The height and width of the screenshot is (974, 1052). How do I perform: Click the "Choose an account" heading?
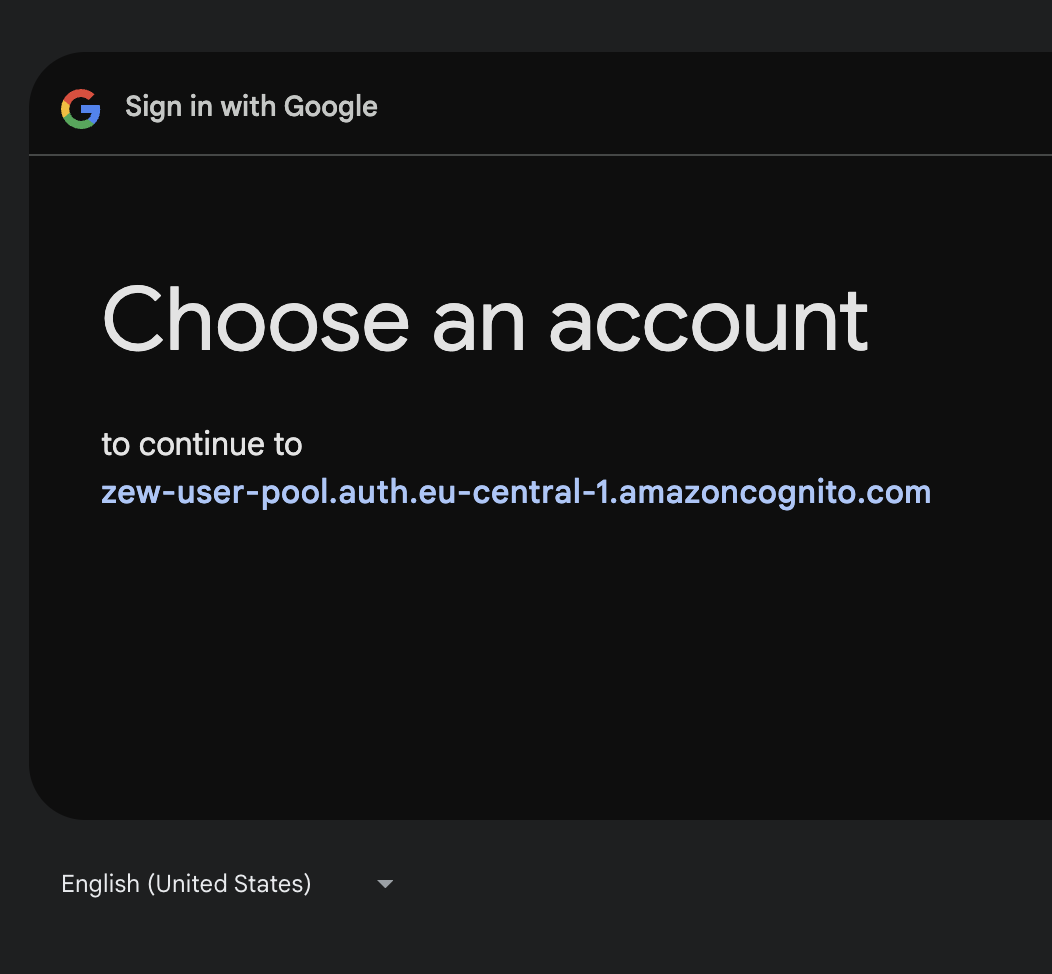485,320
